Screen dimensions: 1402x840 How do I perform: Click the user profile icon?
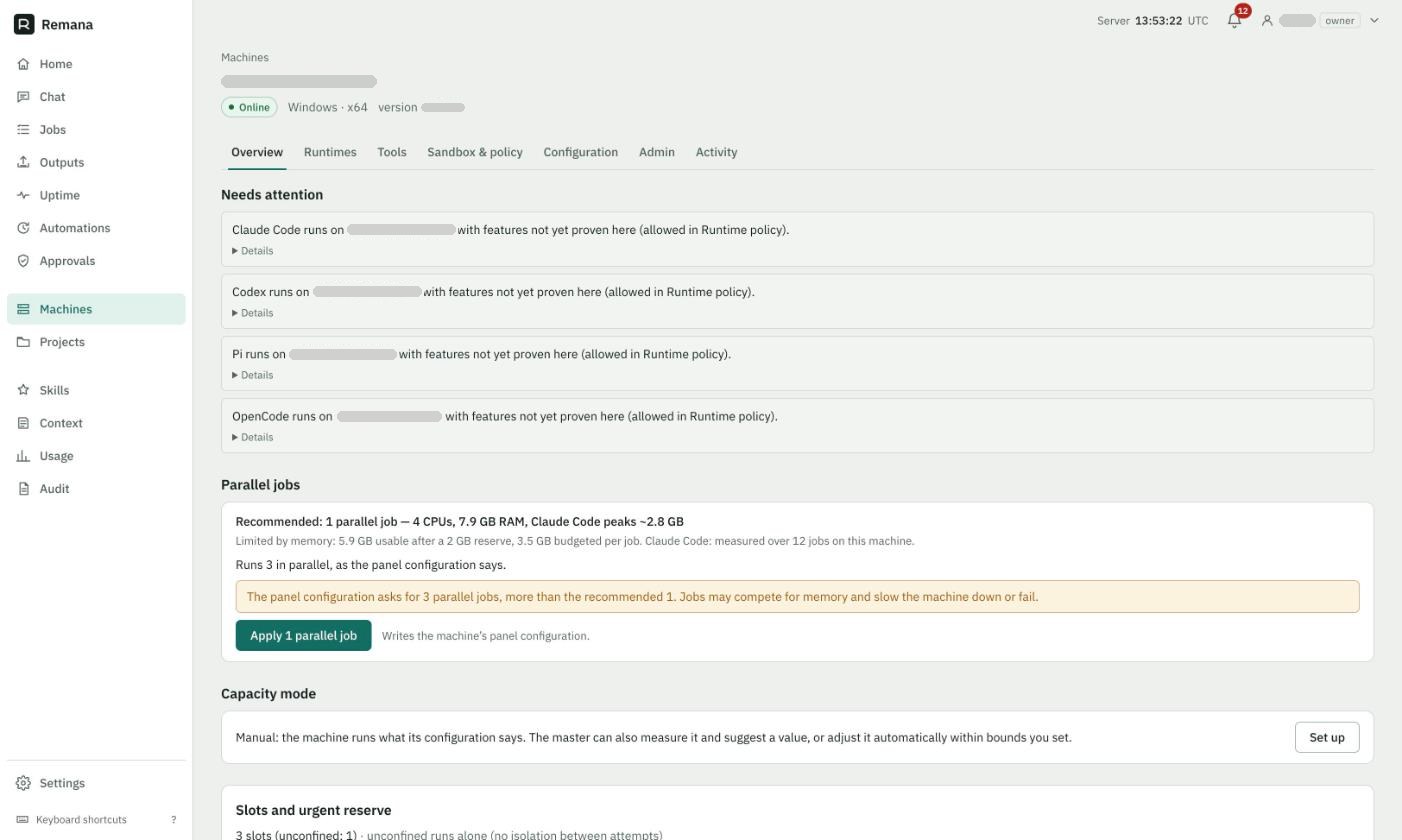point(1267,20)
